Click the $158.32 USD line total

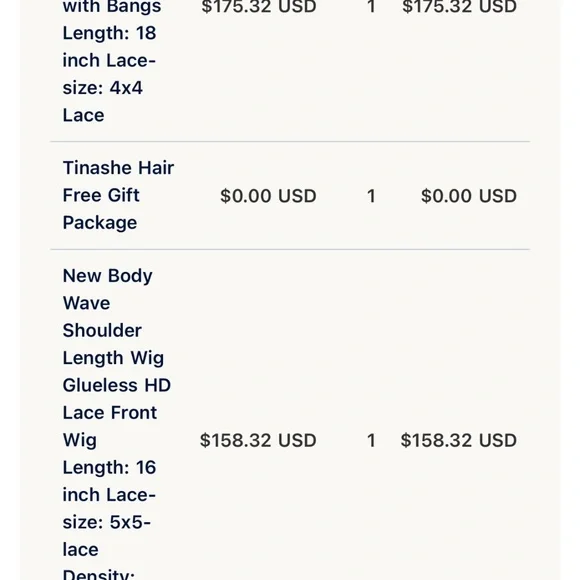[x=459, y=440]
